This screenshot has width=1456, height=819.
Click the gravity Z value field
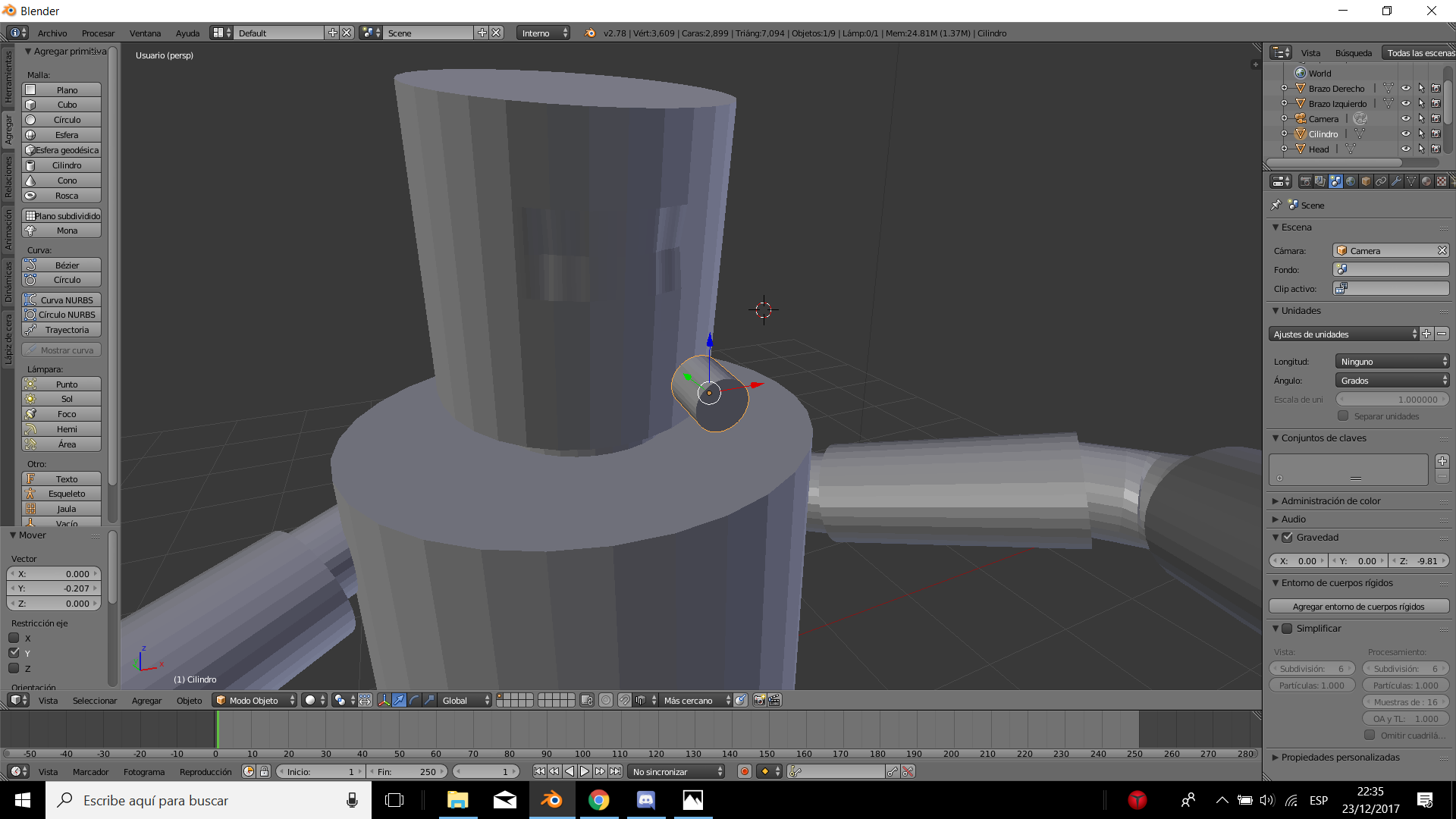(1420, 561)
